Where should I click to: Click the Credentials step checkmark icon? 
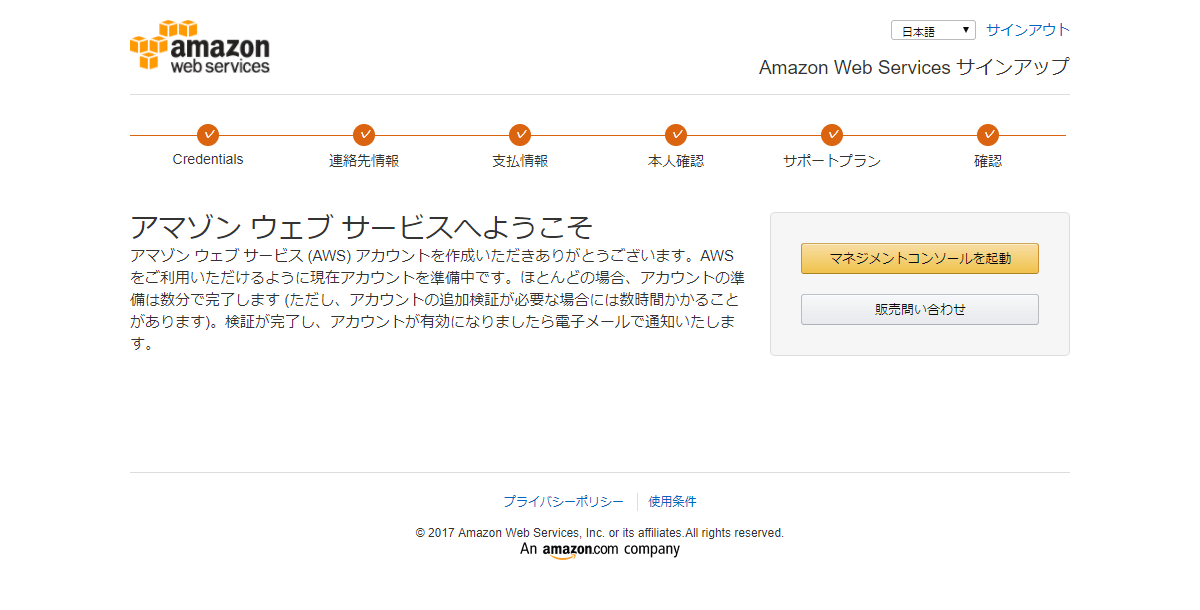pos(208,135)
